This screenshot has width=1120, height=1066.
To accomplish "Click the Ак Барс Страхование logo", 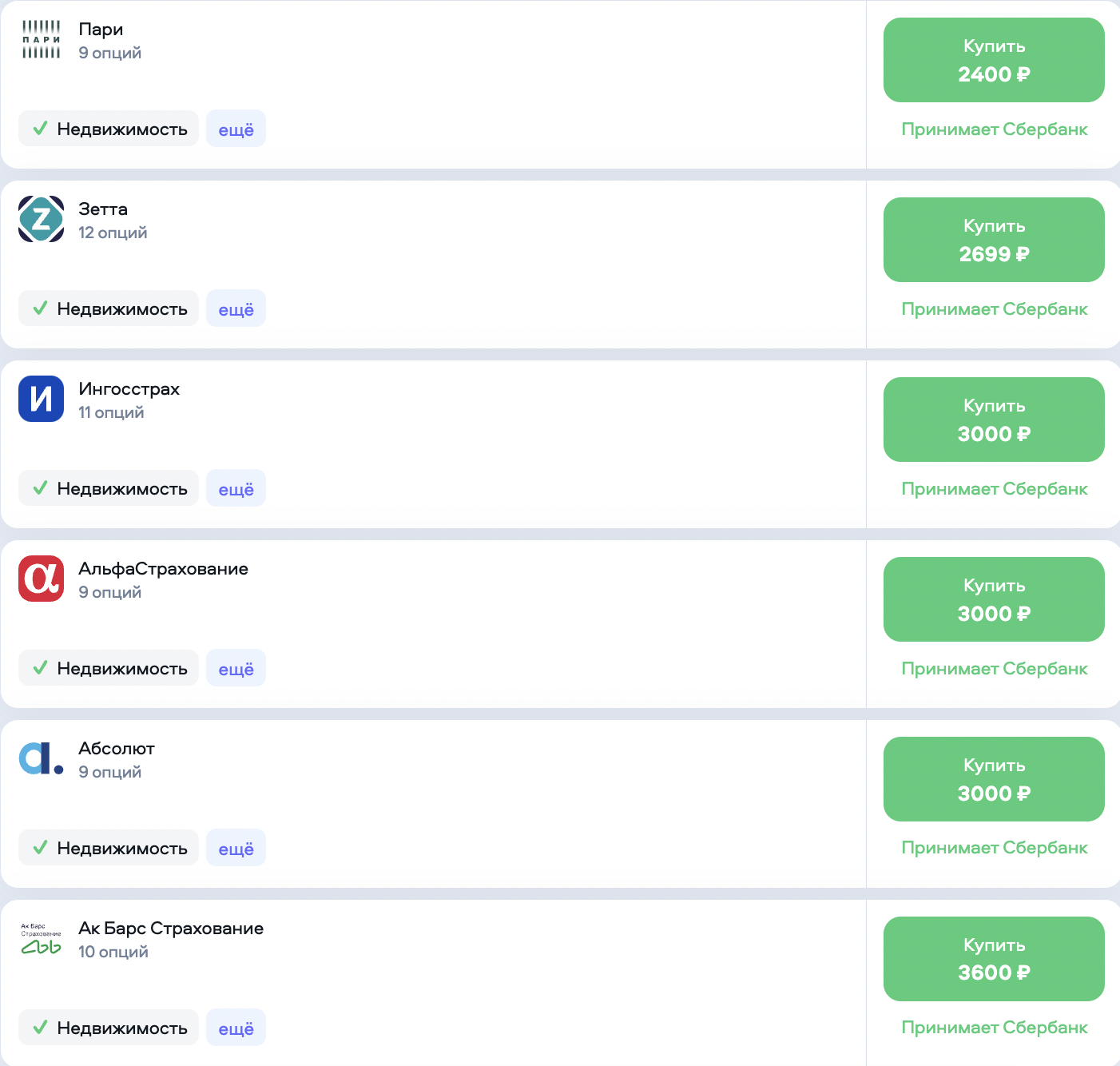I will [x=41, y=938].
